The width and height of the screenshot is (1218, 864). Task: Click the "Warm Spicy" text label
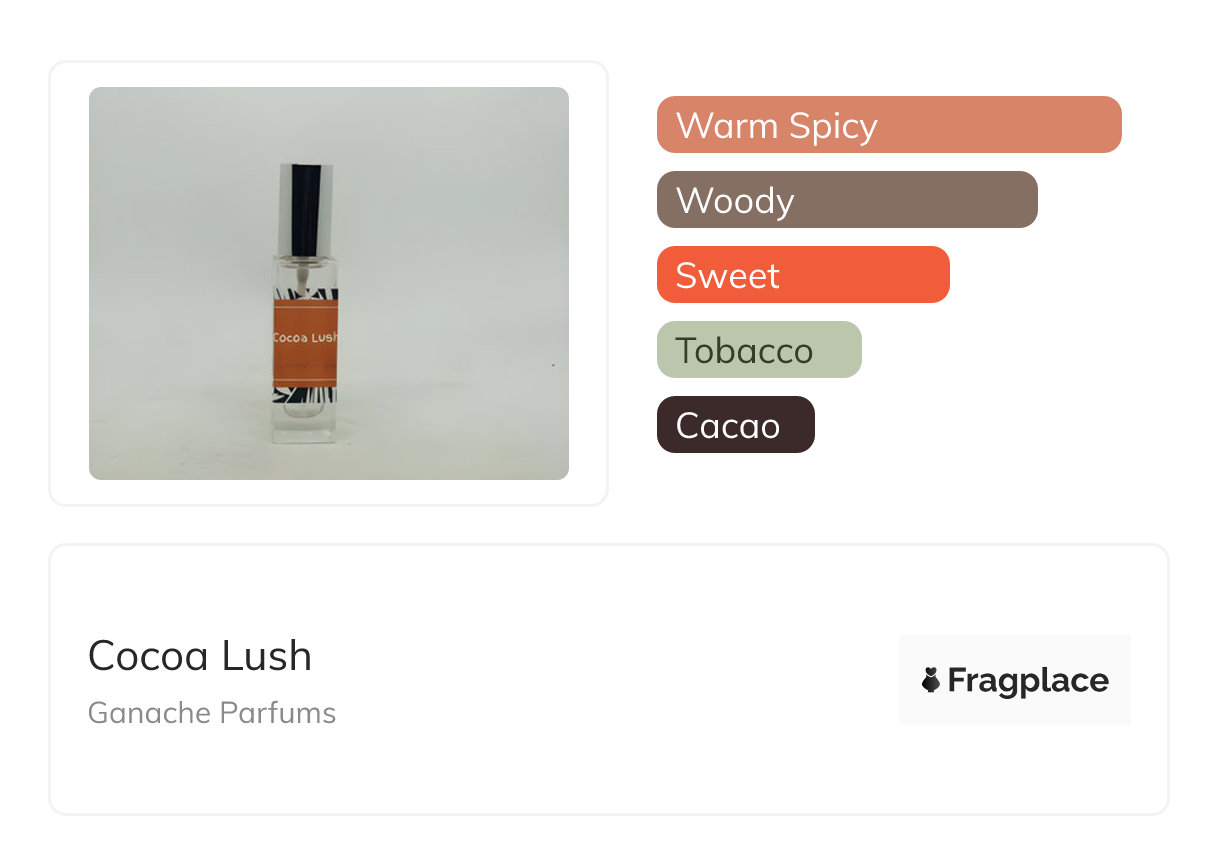776,126
